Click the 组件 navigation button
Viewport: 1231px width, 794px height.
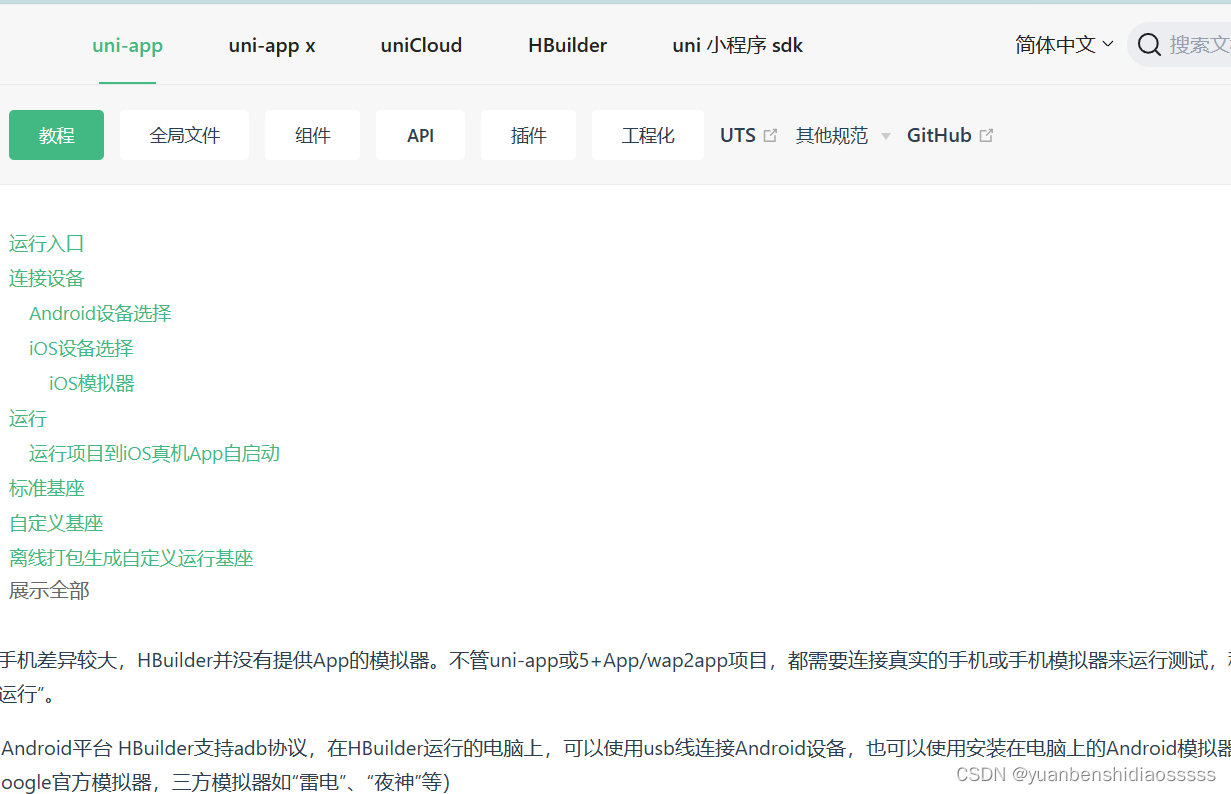(312, 134)
